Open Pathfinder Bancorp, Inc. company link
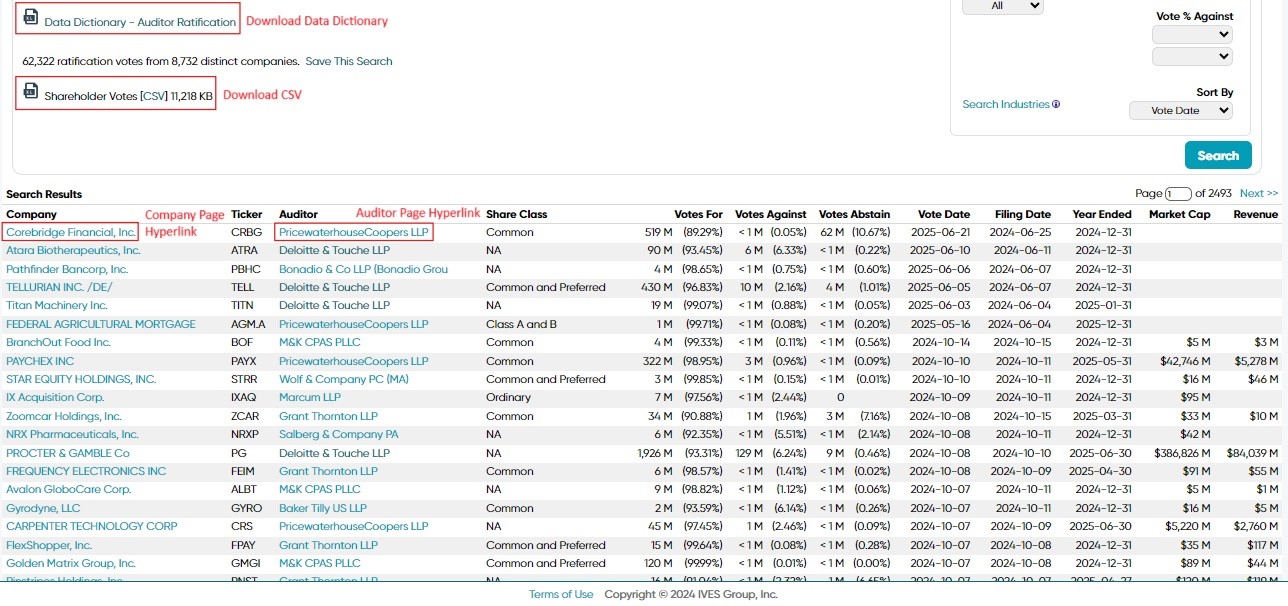Image resolution: width=1288 pixels, height=606 pixels. [x=67, y=269]
